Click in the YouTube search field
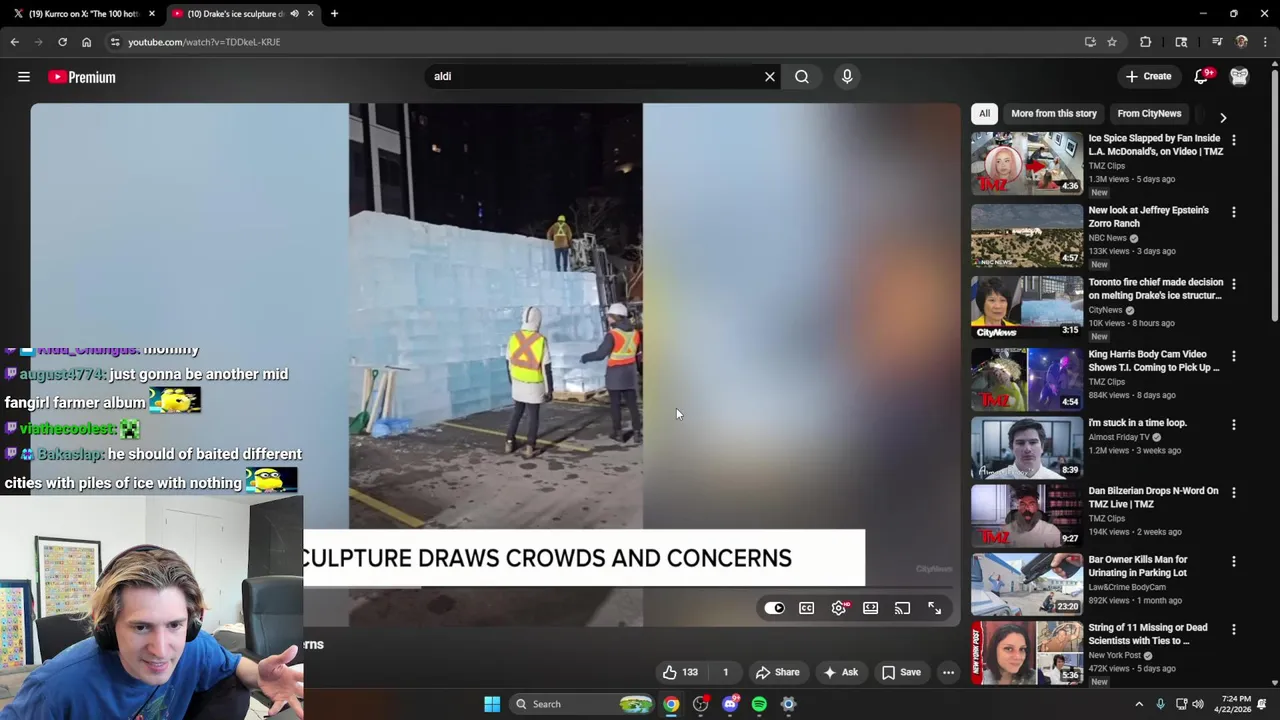The image size is (1280, 720). coord(595,76)
